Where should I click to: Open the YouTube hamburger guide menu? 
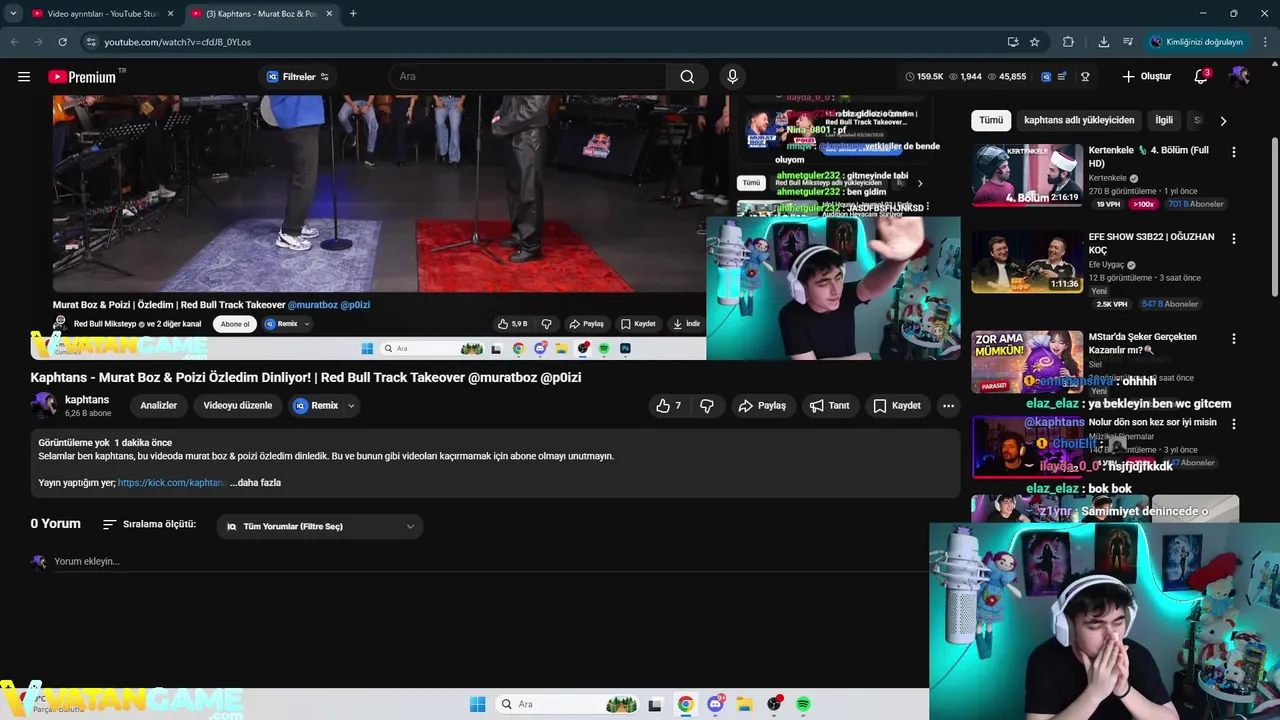pos(24,77)
